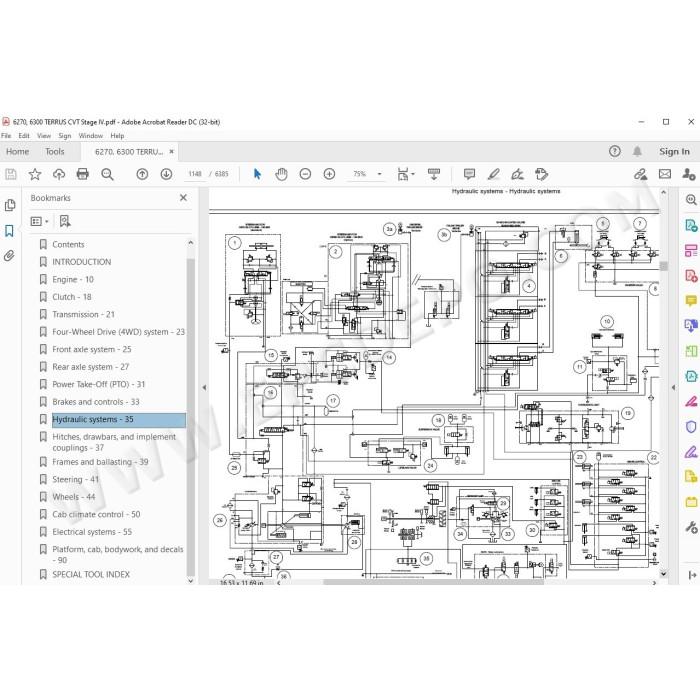Viewport: 700px width, 700px height.
Task: Print the document with printer icon
Action: 83,174
